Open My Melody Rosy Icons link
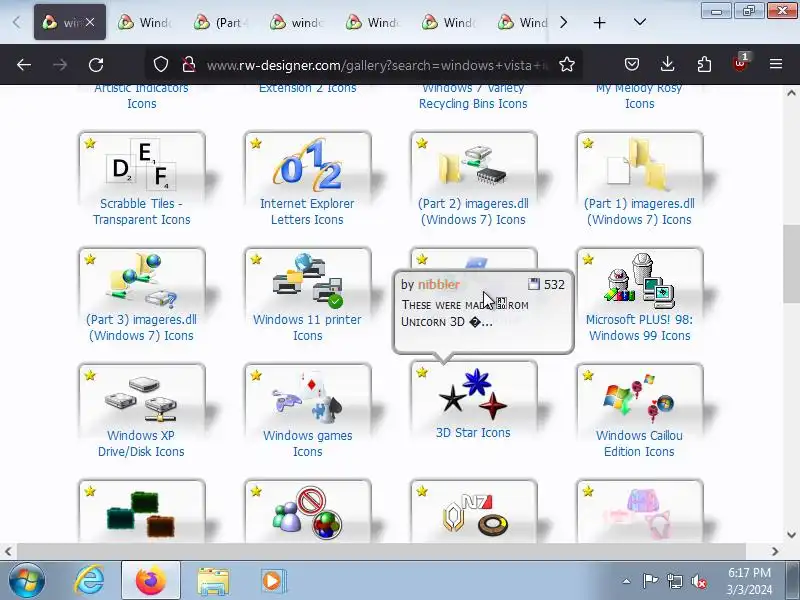800x600 pixels. pyautogui.click(x=639, y=98)
